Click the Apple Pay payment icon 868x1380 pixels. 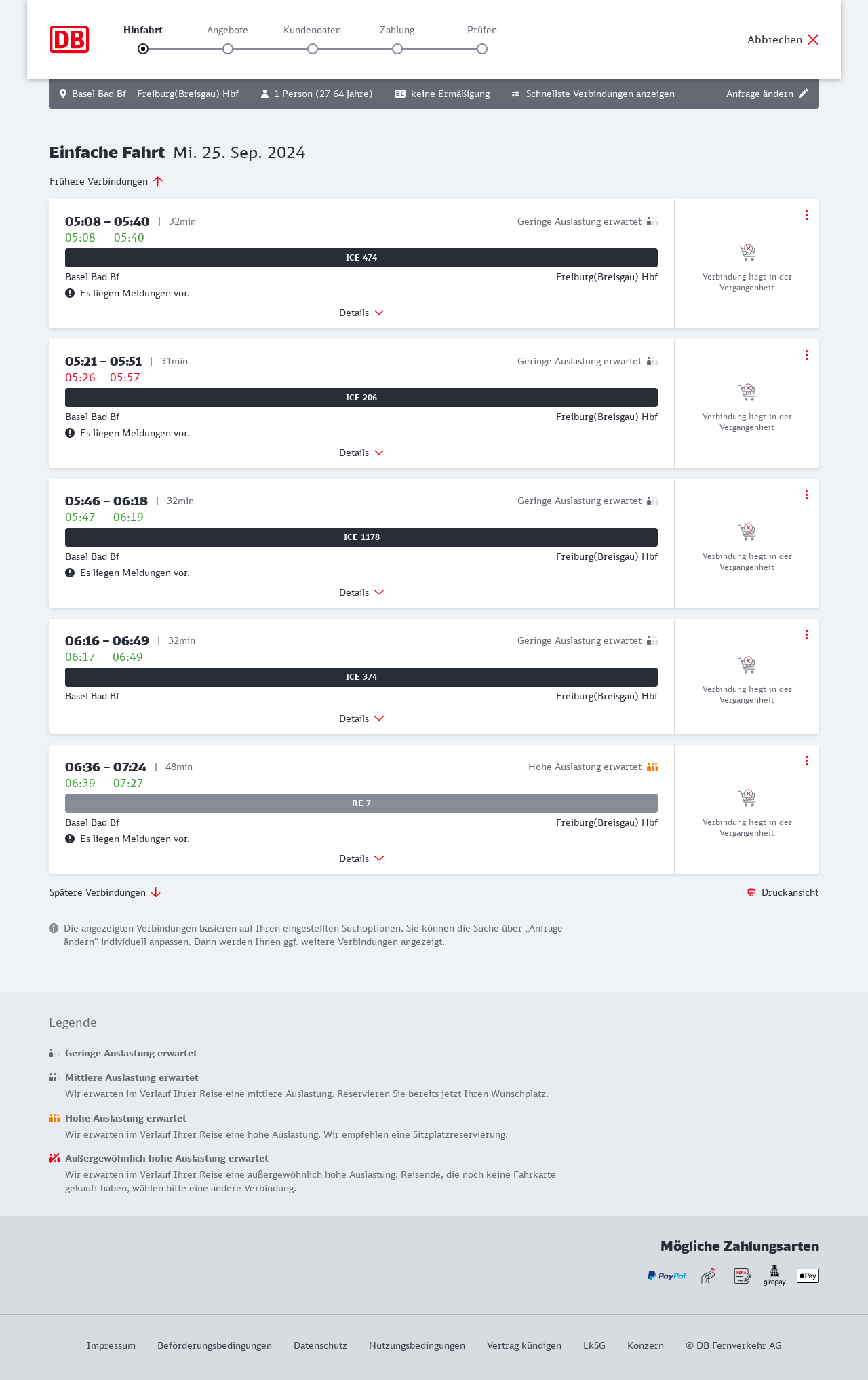click(808, 1276)
